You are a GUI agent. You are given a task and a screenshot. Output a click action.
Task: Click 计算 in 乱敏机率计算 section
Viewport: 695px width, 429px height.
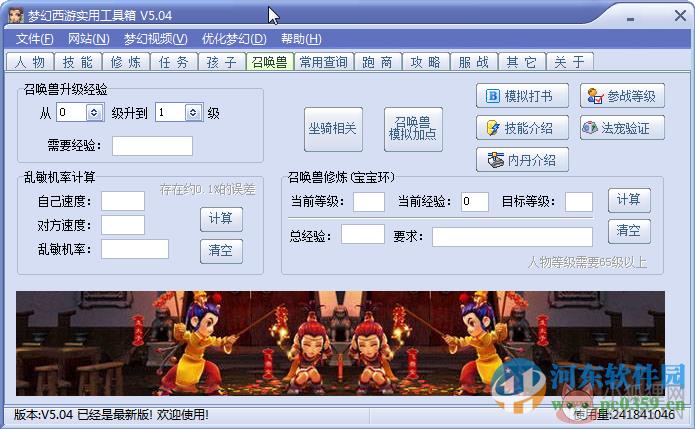221,219
